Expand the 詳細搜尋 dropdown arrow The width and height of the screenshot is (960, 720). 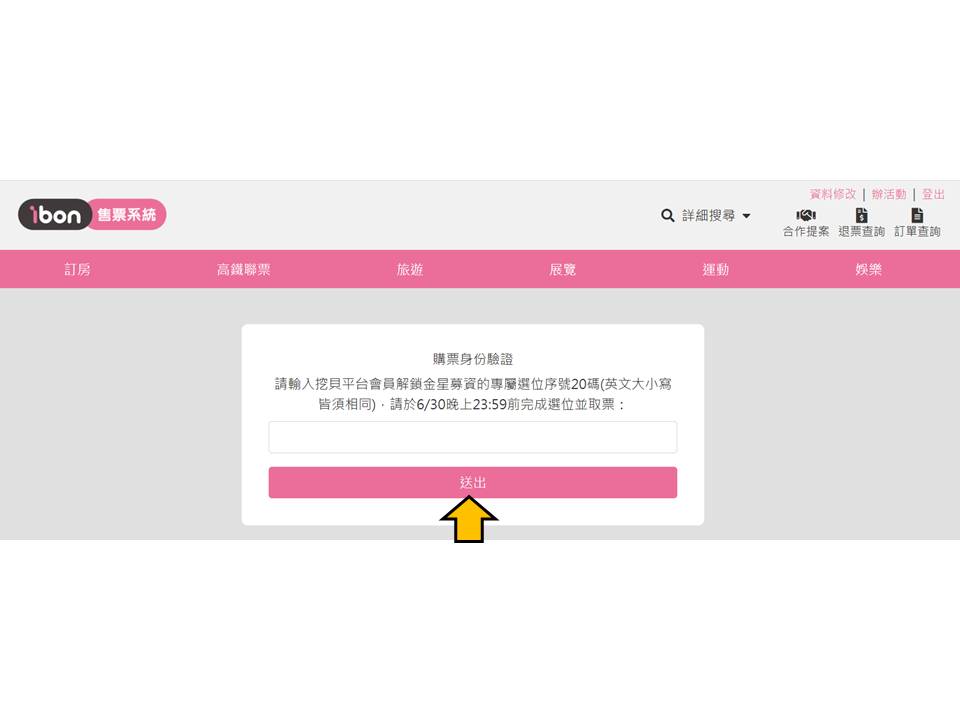746,216
